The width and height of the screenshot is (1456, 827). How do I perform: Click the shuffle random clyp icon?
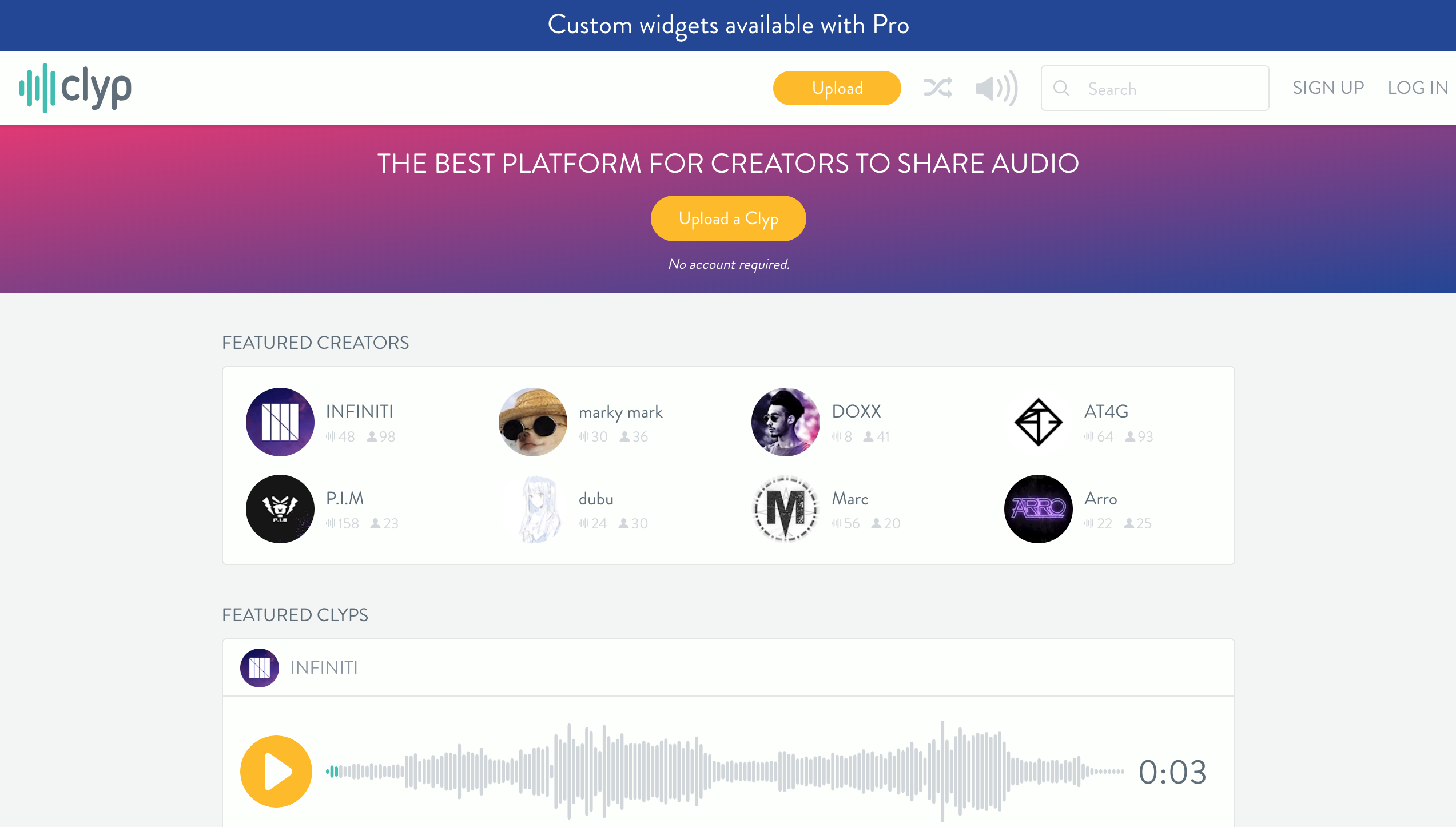938,88
